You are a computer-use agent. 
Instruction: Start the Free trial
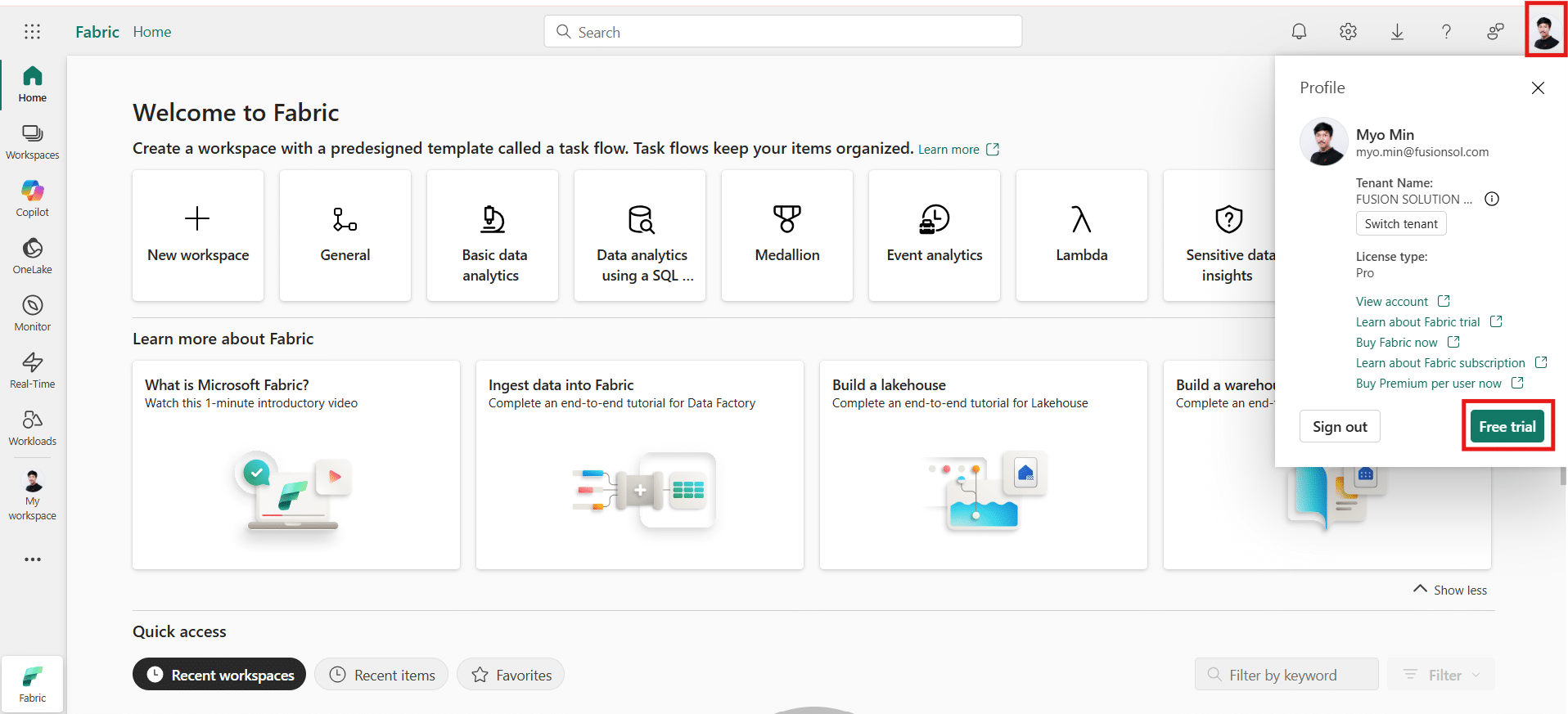[x=1507, y=426]
